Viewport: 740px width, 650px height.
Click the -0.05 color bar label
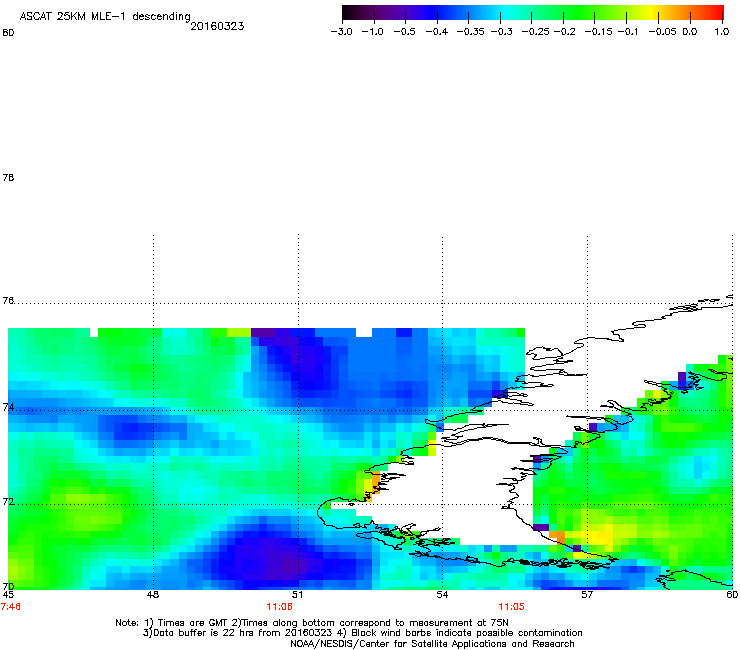(662, 32)
